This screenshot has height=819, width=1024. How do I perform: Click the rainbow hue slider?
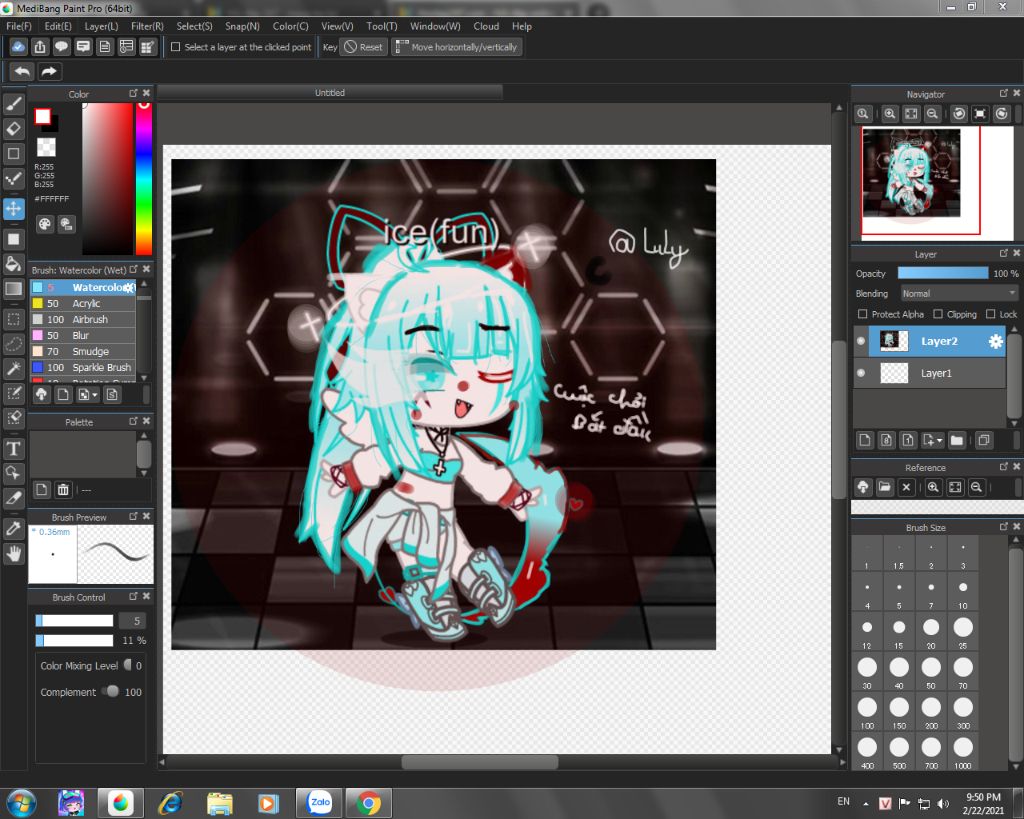coord(144,178)
